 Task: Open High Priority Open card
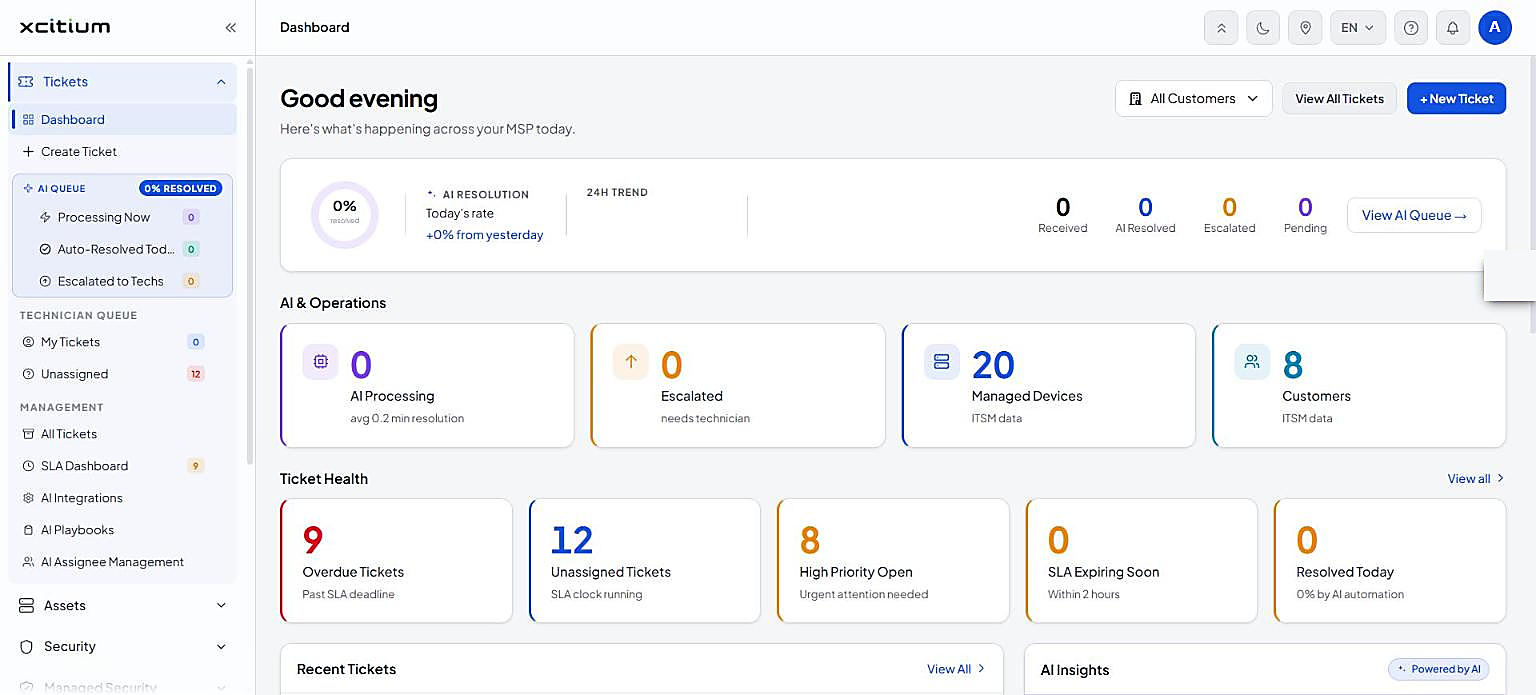point(893,561)
